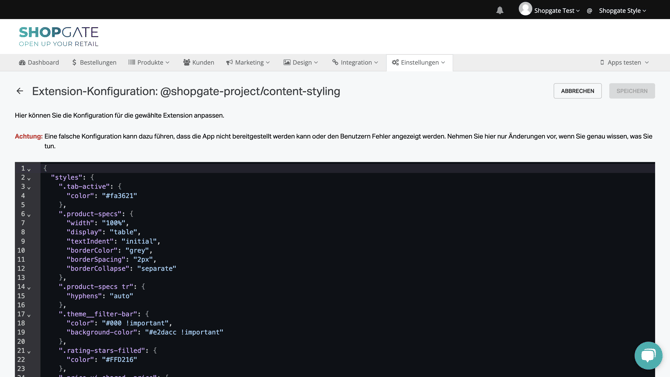The width and height of the screenshot is (670, 377).
Task: Click the globe icon beside Shopgate Style
Action: (590, 11)
